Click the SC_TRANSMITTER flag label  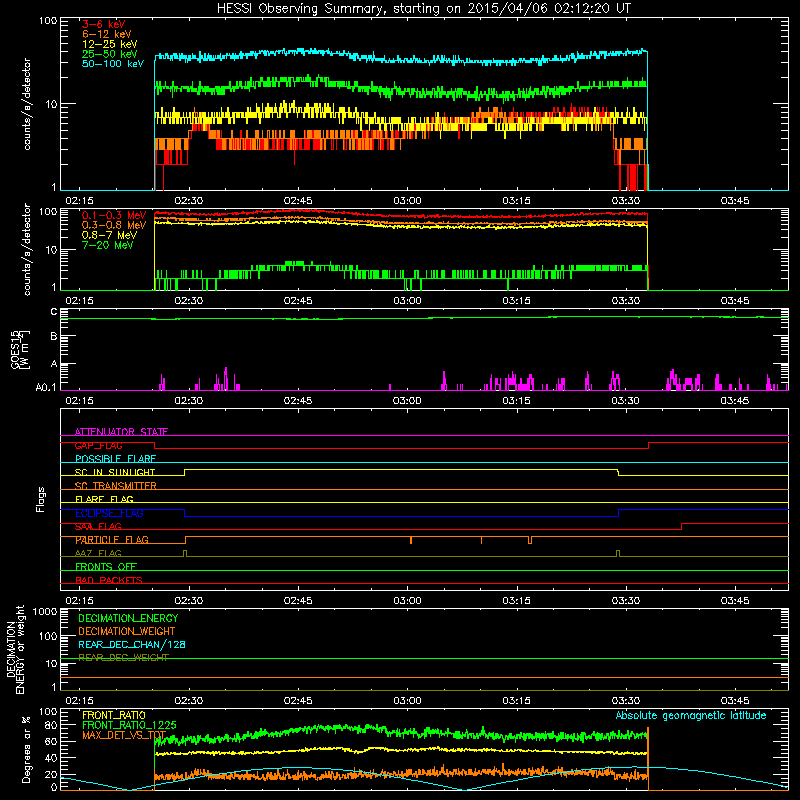tap(116, 486)
